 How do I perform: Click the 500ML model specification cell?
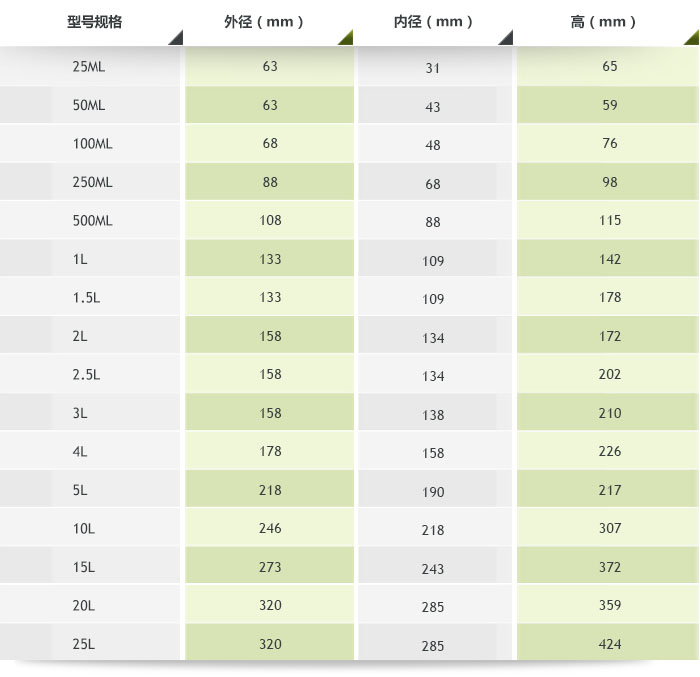[92, 221]
